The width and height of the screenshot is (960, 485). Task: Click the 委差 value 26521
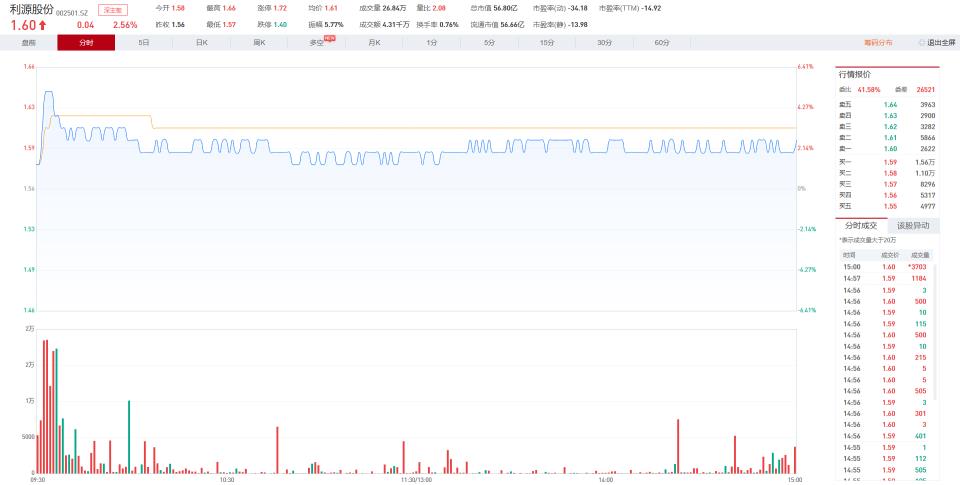(925, 89)
